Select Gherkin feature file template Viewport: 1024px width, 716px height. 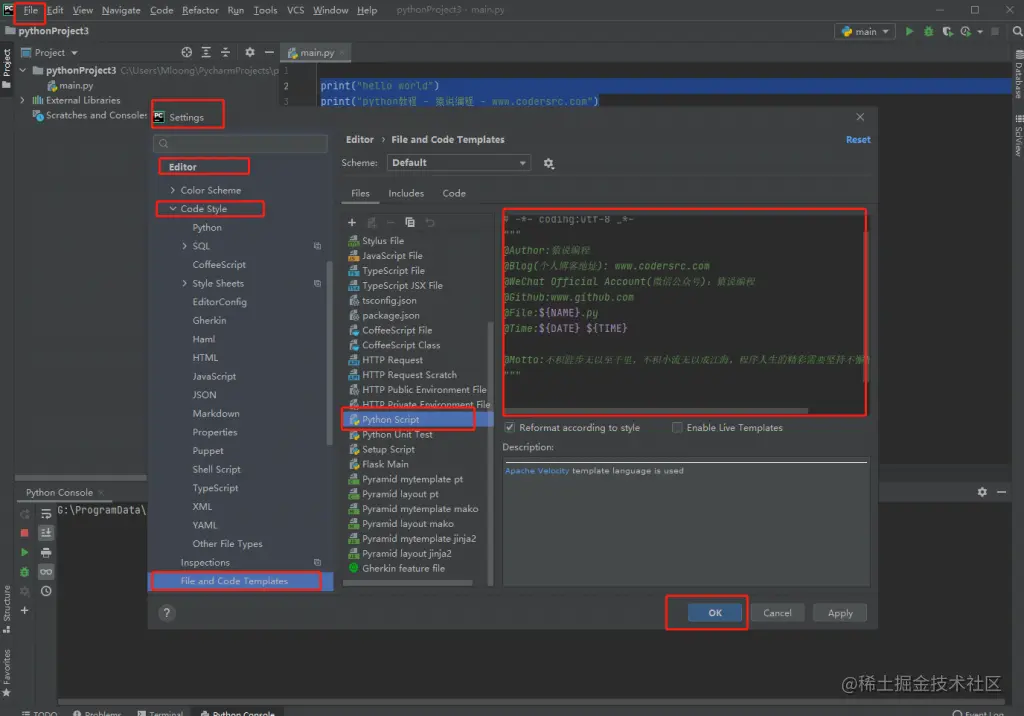point(404,568)
